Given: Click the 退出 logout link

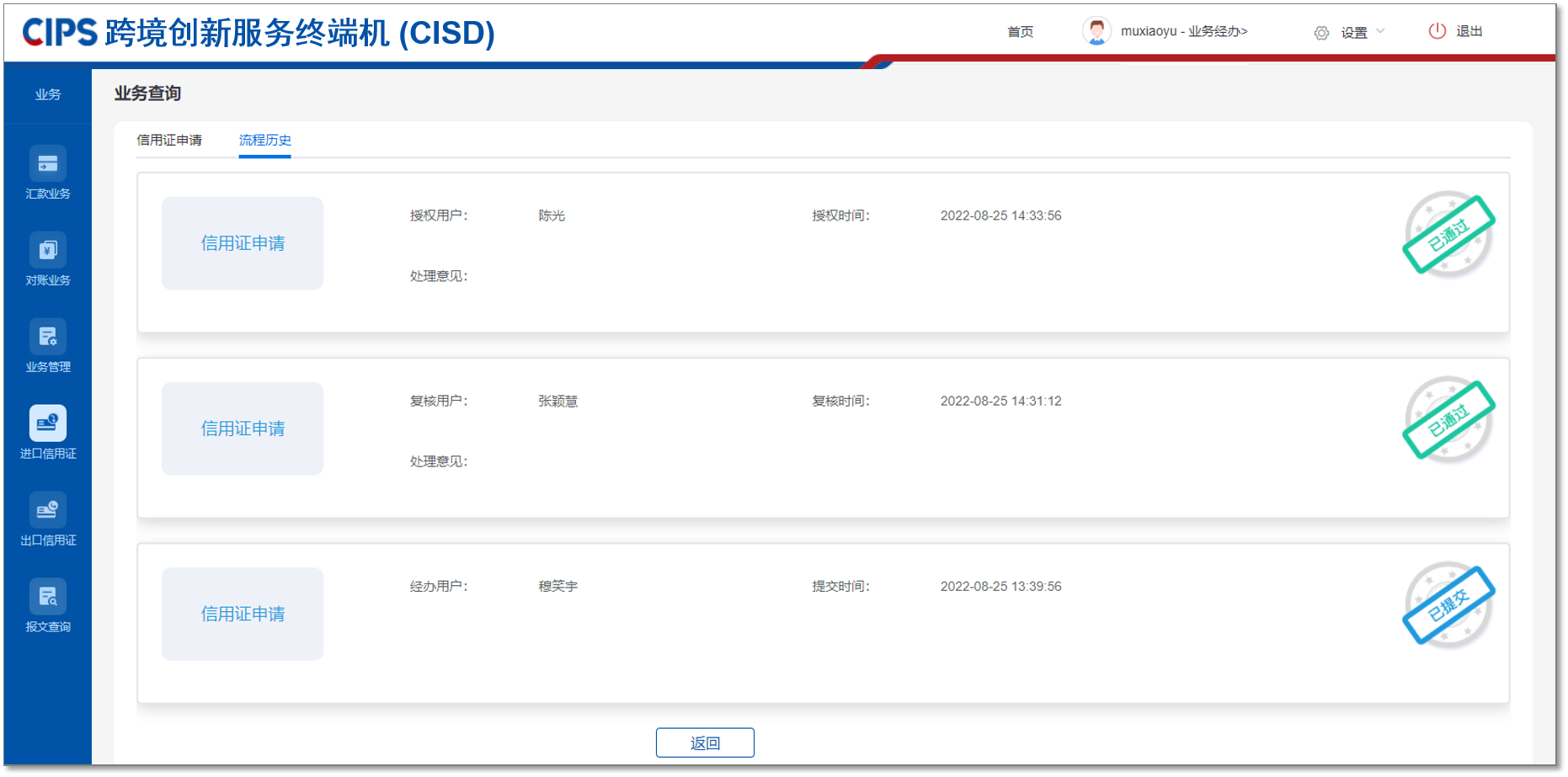Looking at the screenshot, I should tap(1469, 31).
